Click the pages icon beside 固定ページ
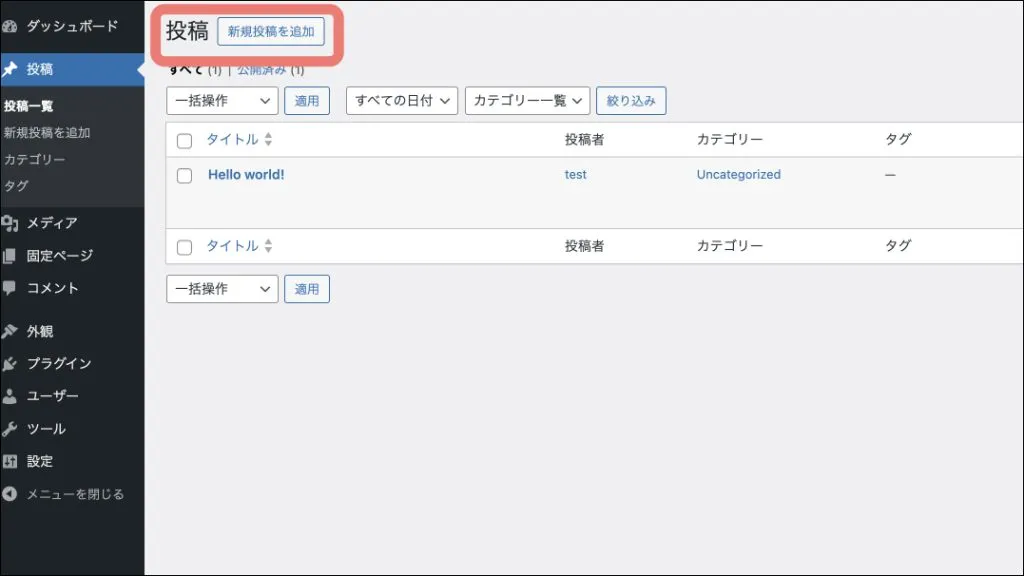The width and height of the screenshot is (1024, 576). (9, 256)
